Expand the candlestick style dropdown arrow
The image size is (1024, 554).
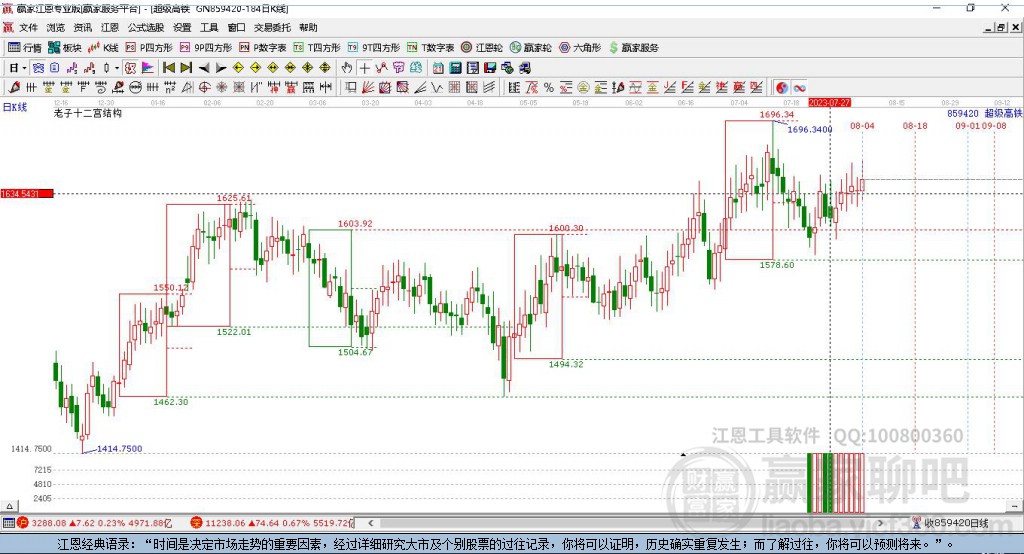coord(116,68)
